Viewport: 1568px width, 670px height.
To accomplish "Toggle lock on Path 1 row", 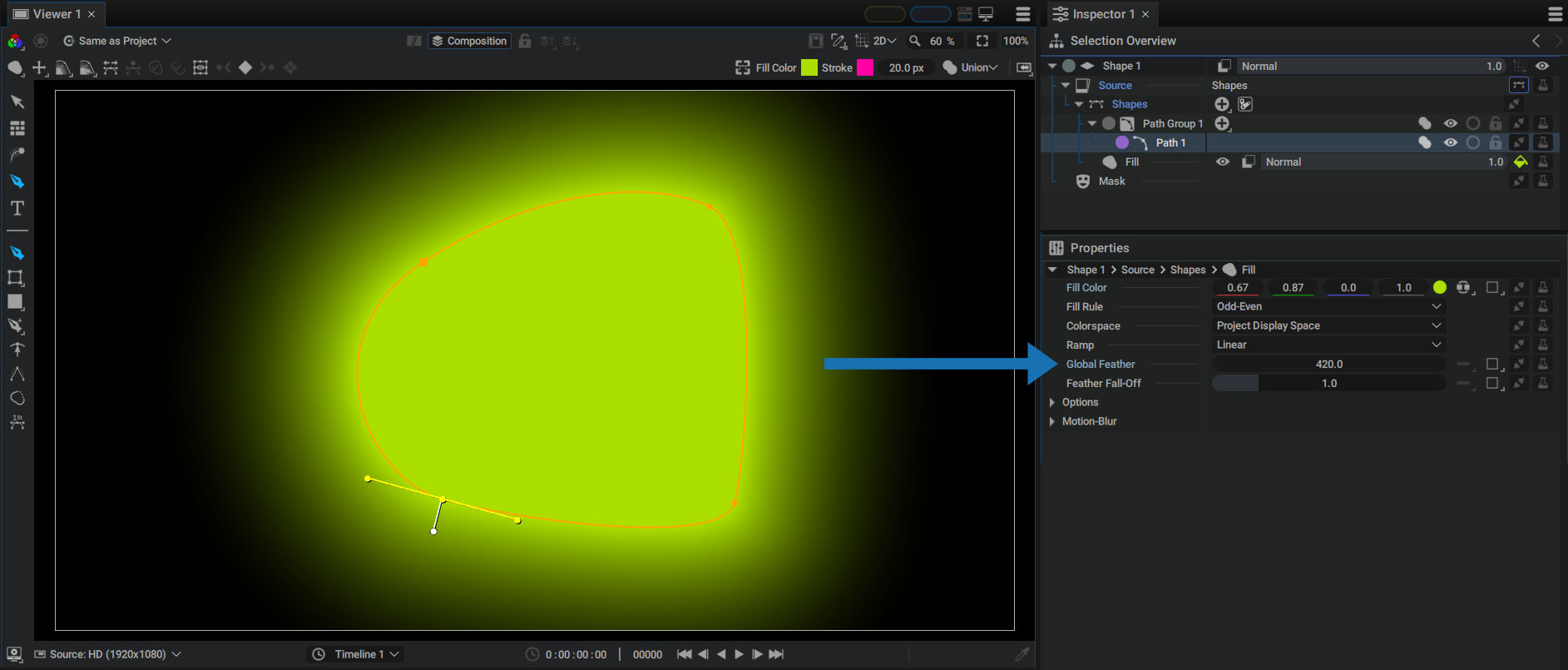I will 1496,142.
